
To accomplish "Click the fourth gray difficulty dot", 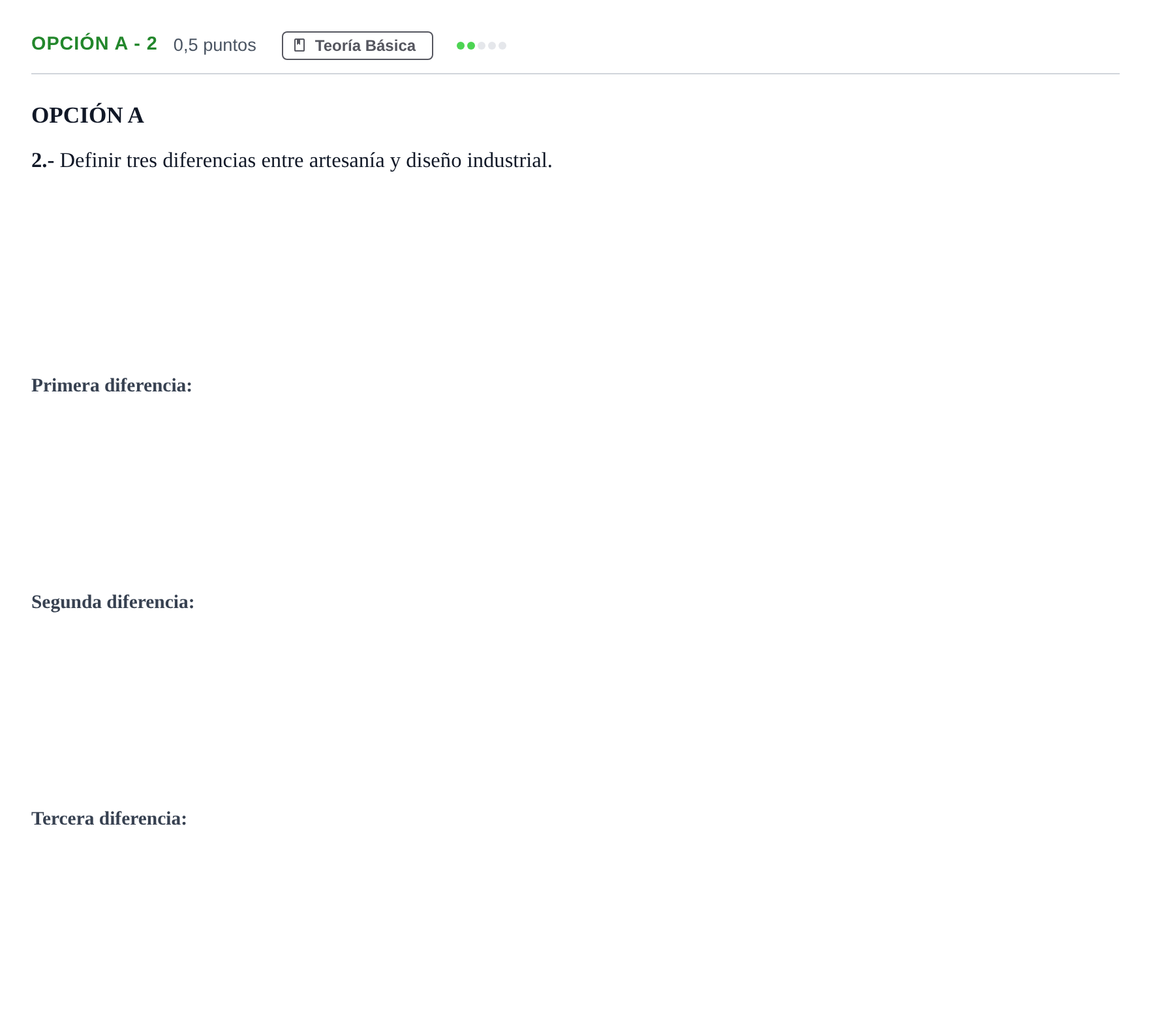I will tap(492, 46).
